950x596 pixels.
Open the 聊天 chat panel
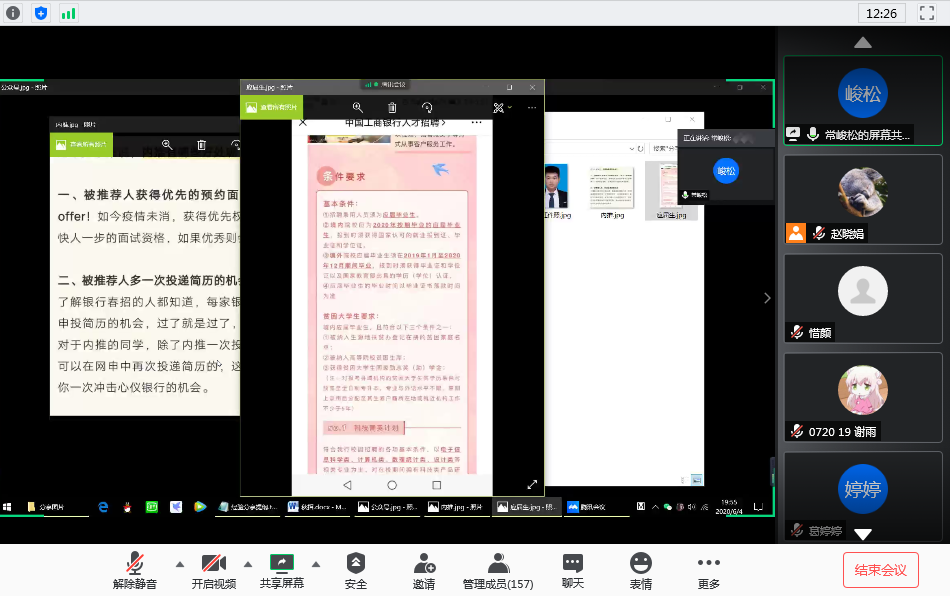(572, 569)
